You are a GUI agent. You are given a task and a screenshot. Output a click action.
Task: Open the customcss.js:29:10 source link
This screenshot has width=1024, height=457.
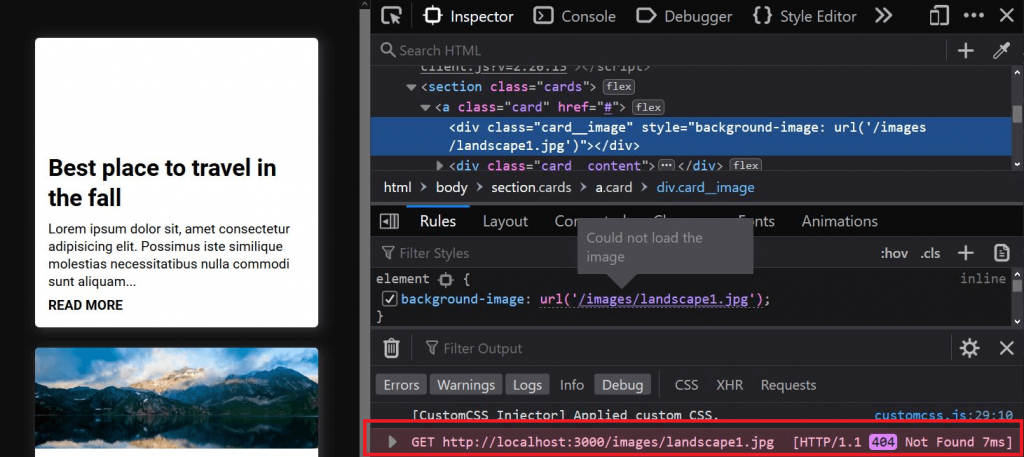click(944, 415)
